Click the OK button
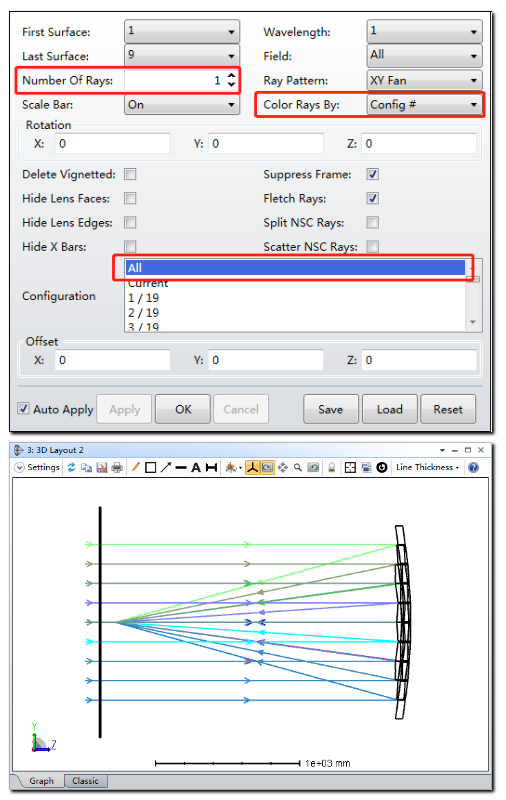Viewport: 506px width, 800px height. [x=183, y=409]
